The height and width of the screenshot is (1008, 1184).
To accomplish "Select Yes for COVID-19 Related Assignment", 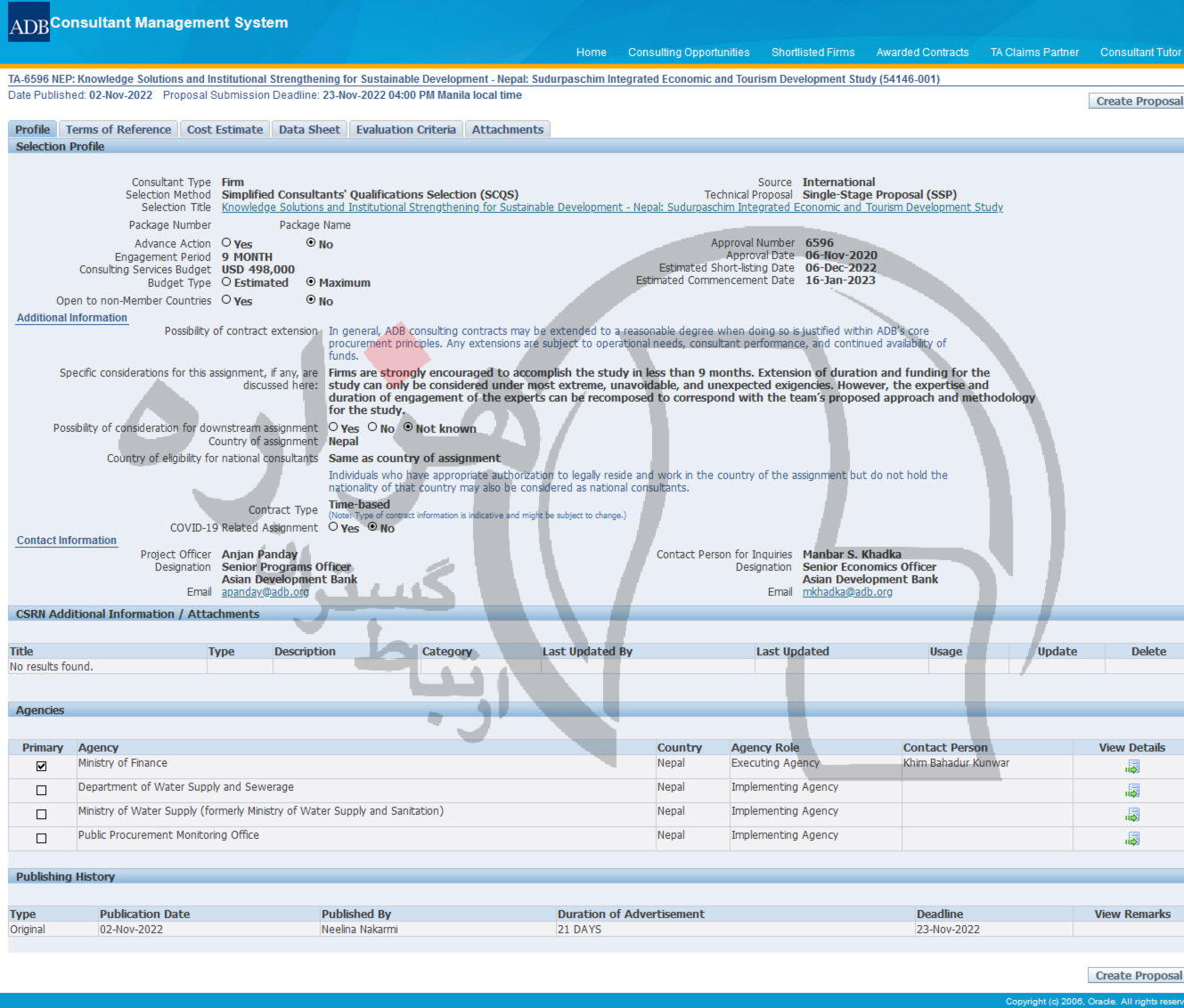I will tap(333, 526).
